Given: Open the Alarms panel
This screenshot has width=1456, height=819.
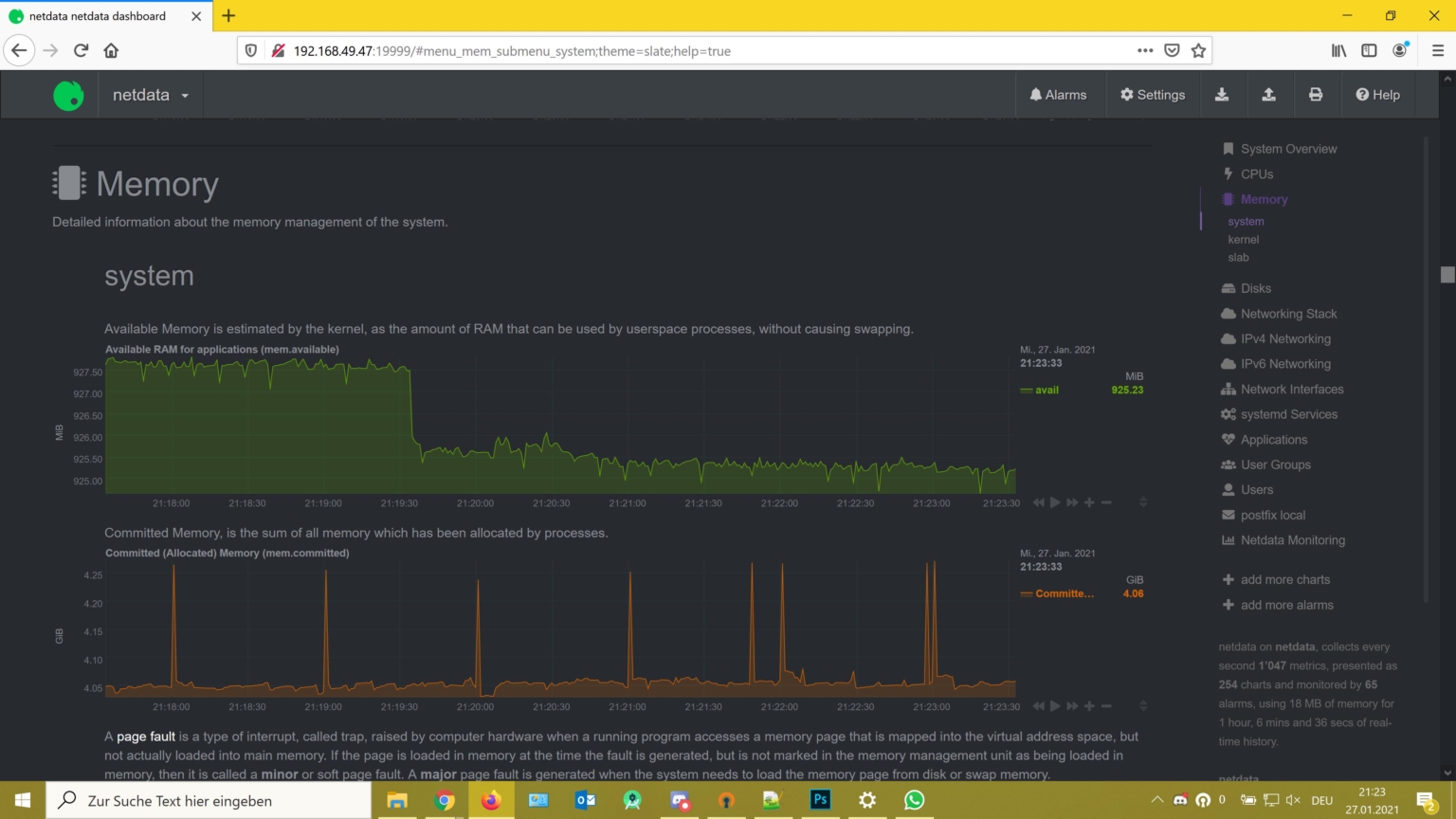Looking at the screenshot, I should [1058, 95].
